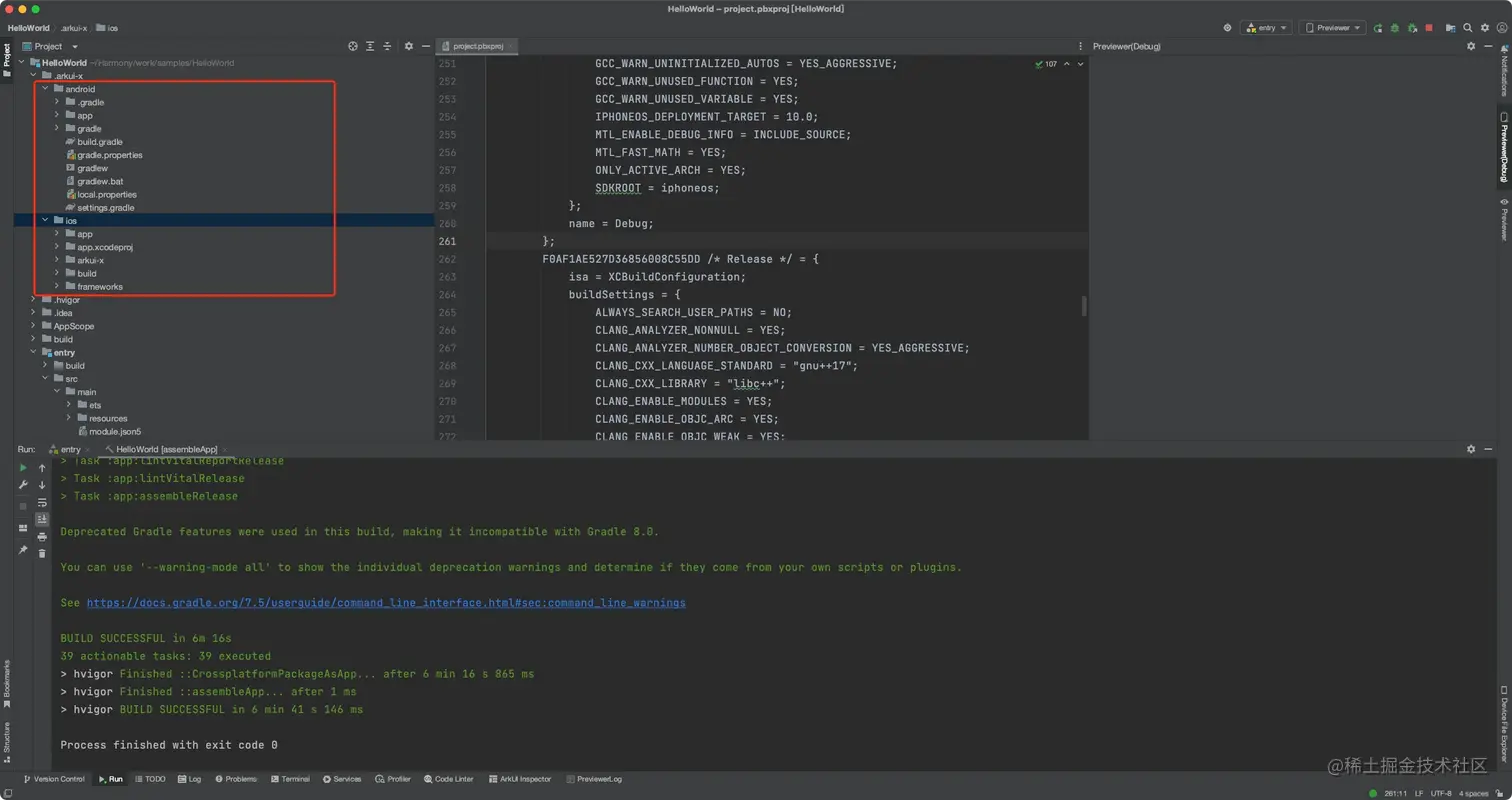
Task: Open the docs.gradle.org command line warnings link
Action: click(x=386, y=603)
